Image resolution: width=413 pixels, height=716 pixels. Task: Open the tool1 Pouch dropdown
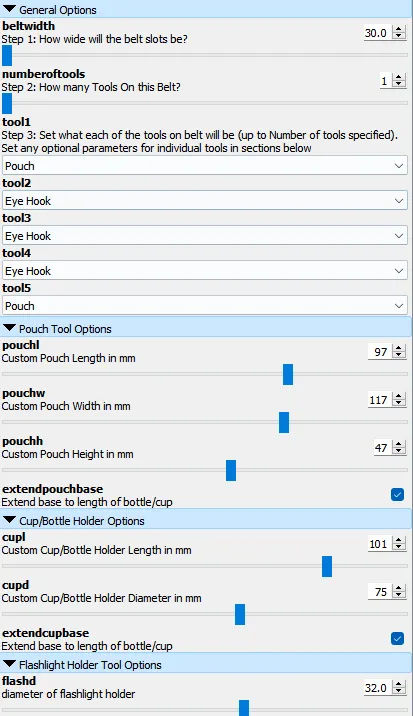(x=205, y=166)
